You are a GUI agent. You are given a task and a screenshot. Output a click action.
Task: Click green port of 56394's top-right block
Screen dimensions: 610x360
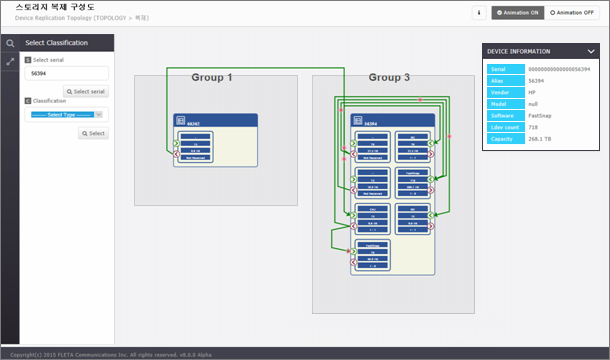[431, 144]
